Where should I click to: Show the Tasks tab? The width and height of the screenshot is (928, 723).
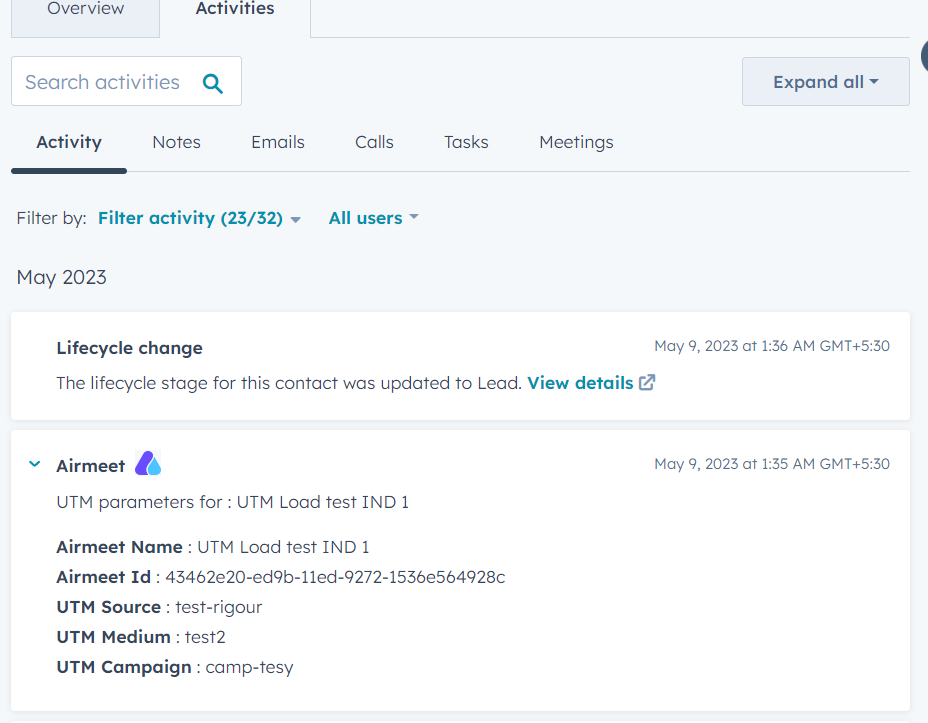tap(466, 142)
